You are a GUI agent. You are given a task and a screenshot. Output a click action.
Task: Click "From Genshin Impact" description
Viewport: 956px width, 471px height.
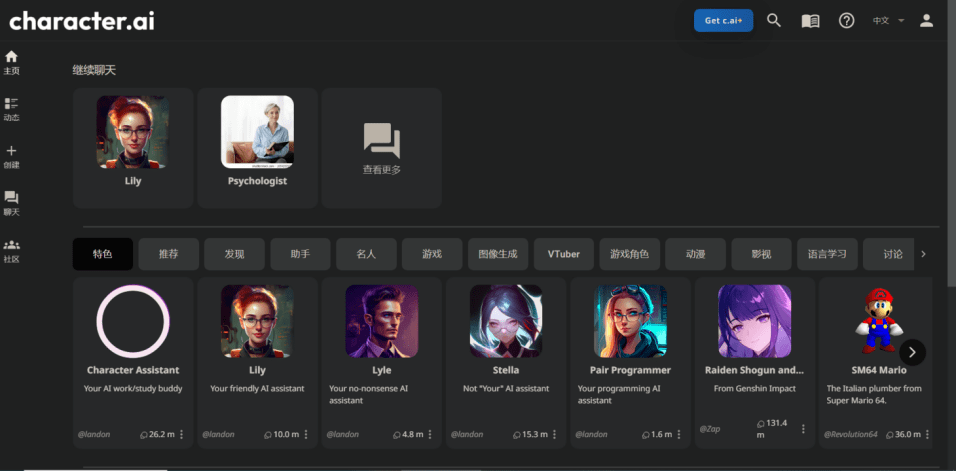[755, 388]
